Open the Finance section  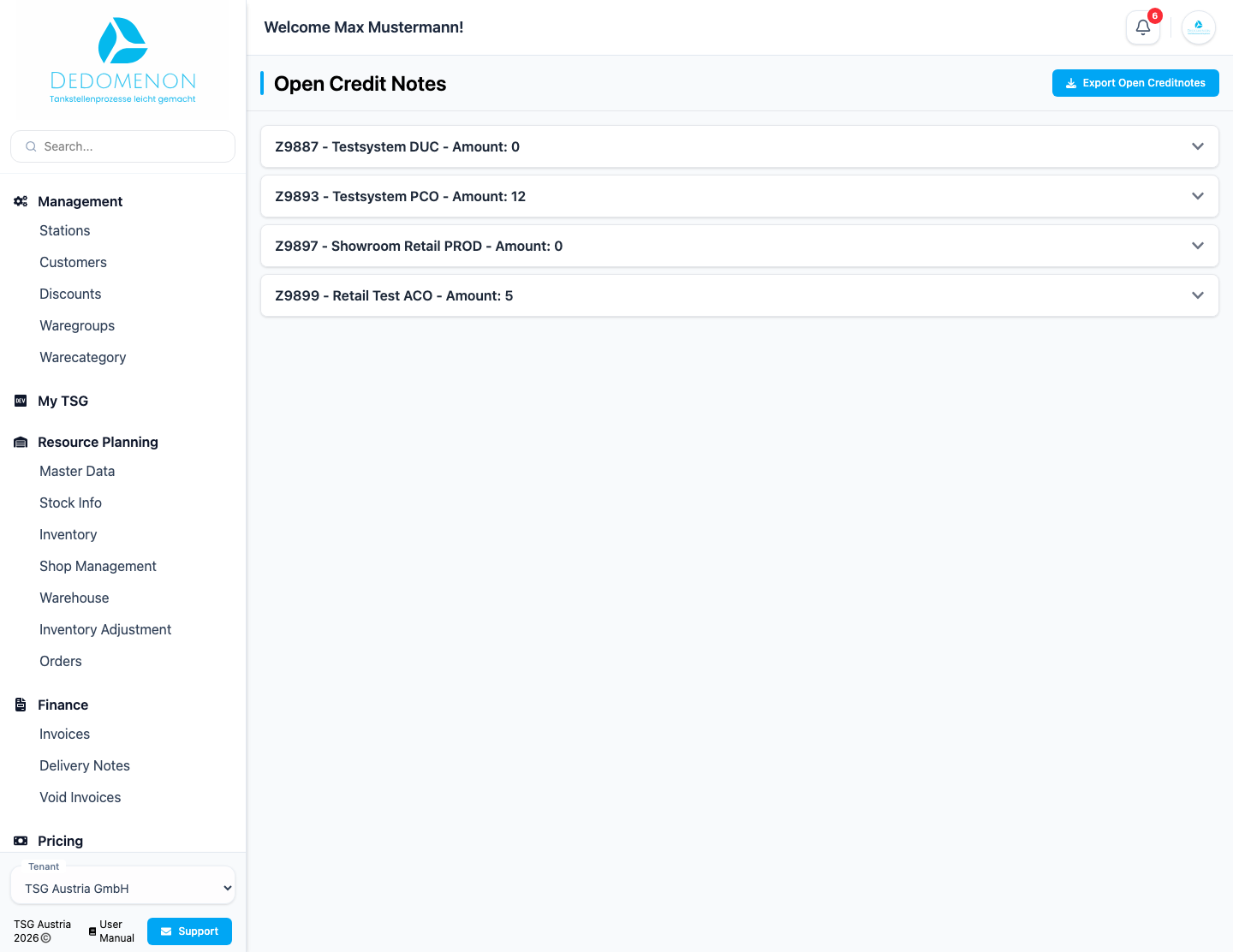coord(63,705)
